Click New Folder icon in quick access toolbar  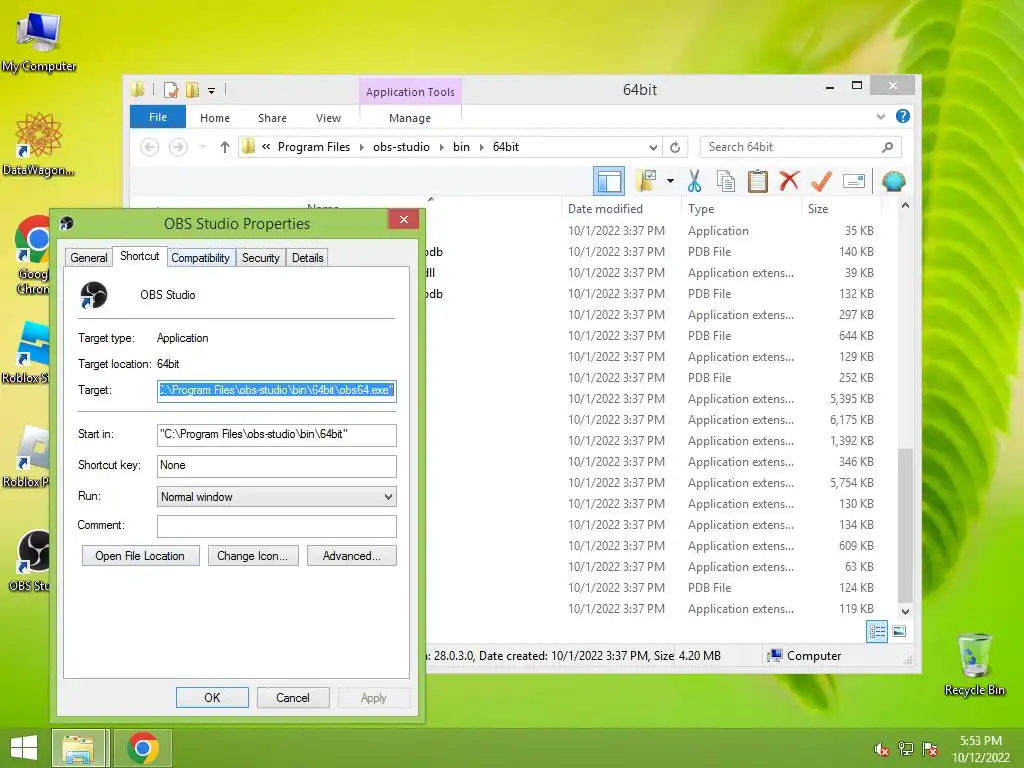pyautogui.click(x=193, y=90)
